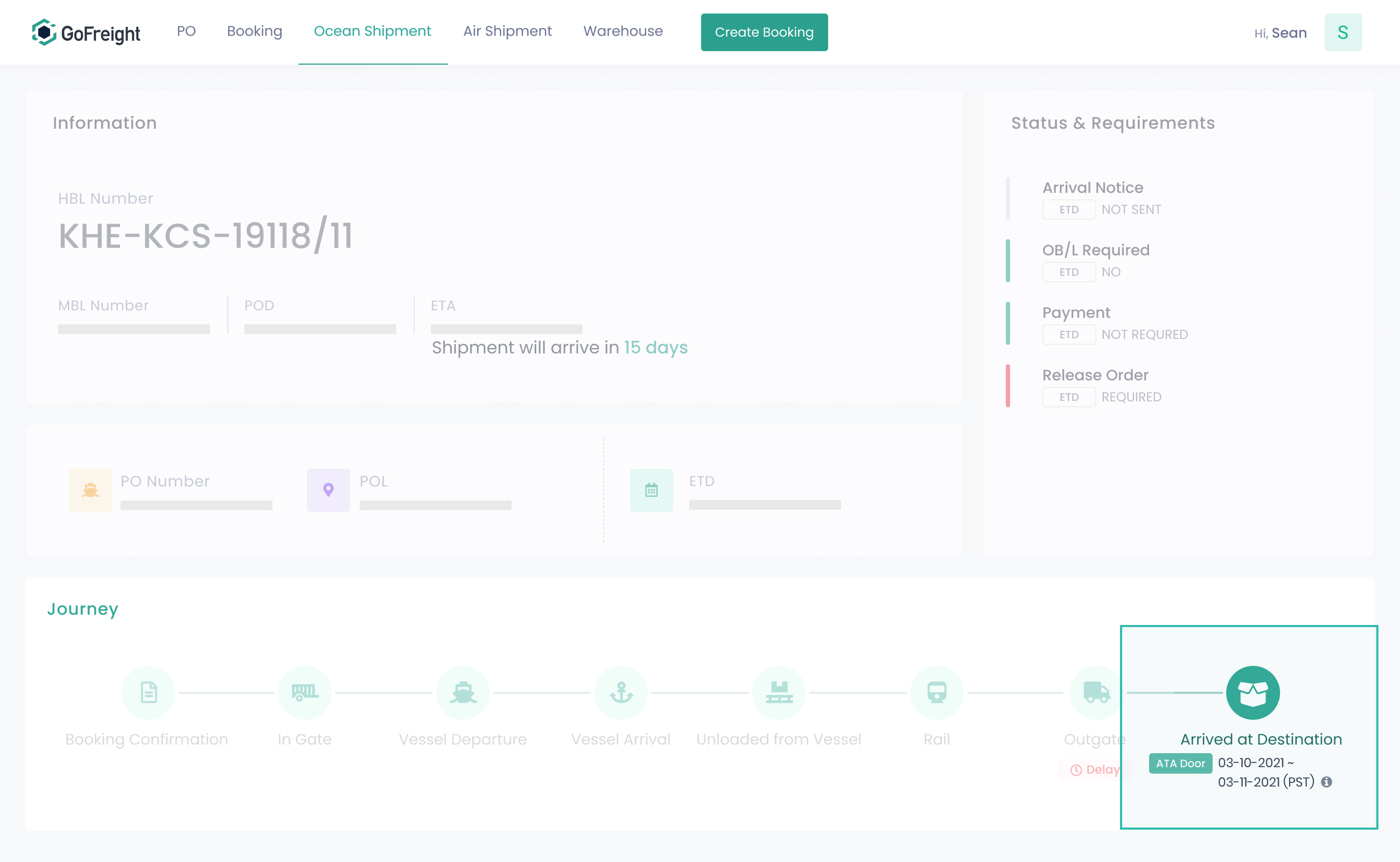This screenshot has height=862, width=1400.
Task: Switch to Air Shipment tab
Action: 507,31
